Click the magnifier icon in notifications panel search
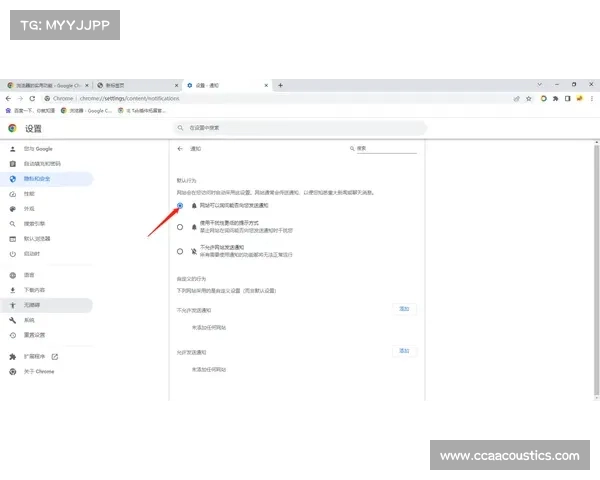The width and height of the screenshot is (600, 480). coord(352,149)
